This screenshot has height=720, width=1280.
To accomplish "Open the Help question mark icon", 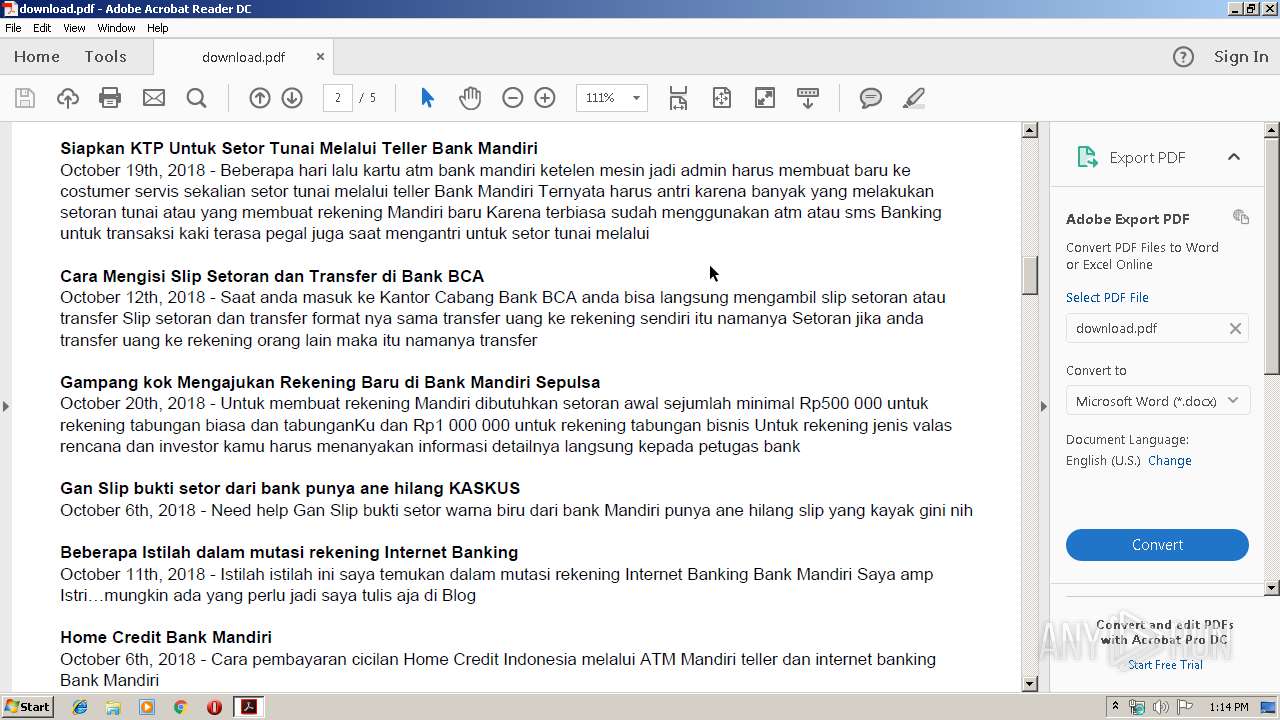I will click(x=1183, y=57).
